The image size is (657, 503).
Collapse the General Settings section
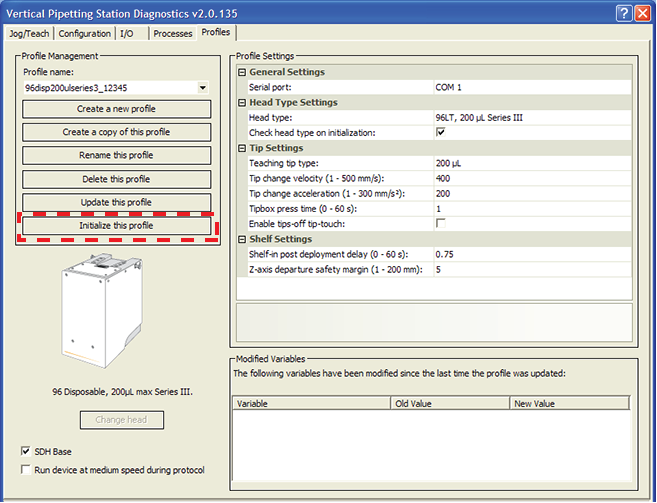242,72
